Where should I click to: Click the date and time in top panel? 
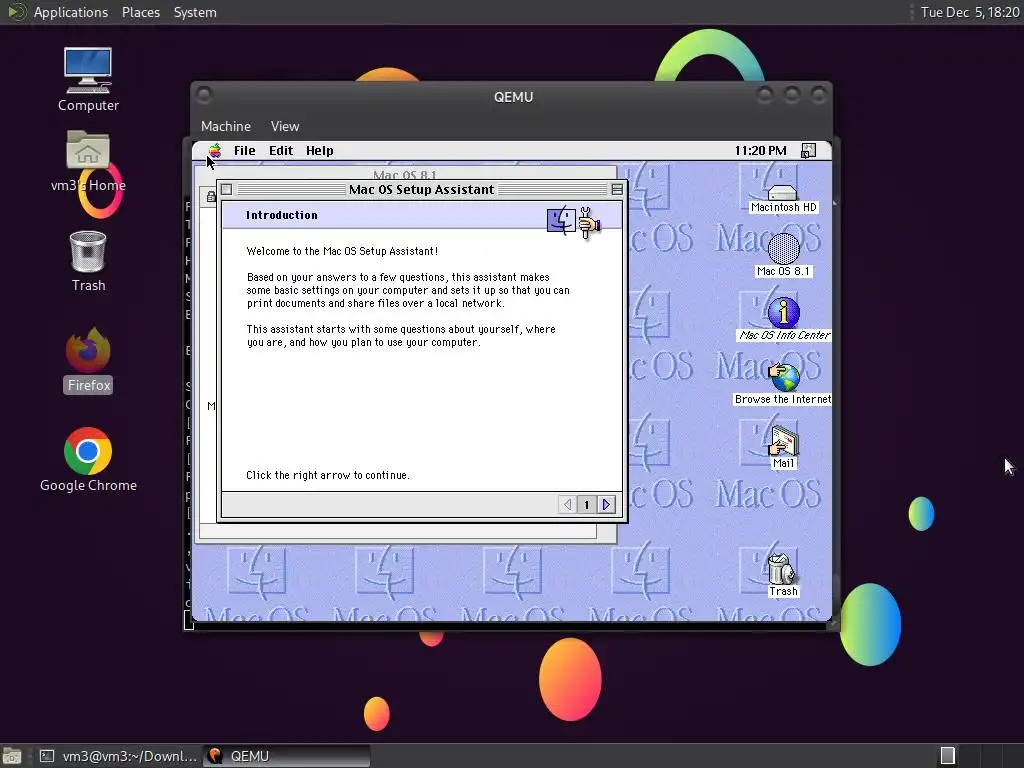[970, 12]
